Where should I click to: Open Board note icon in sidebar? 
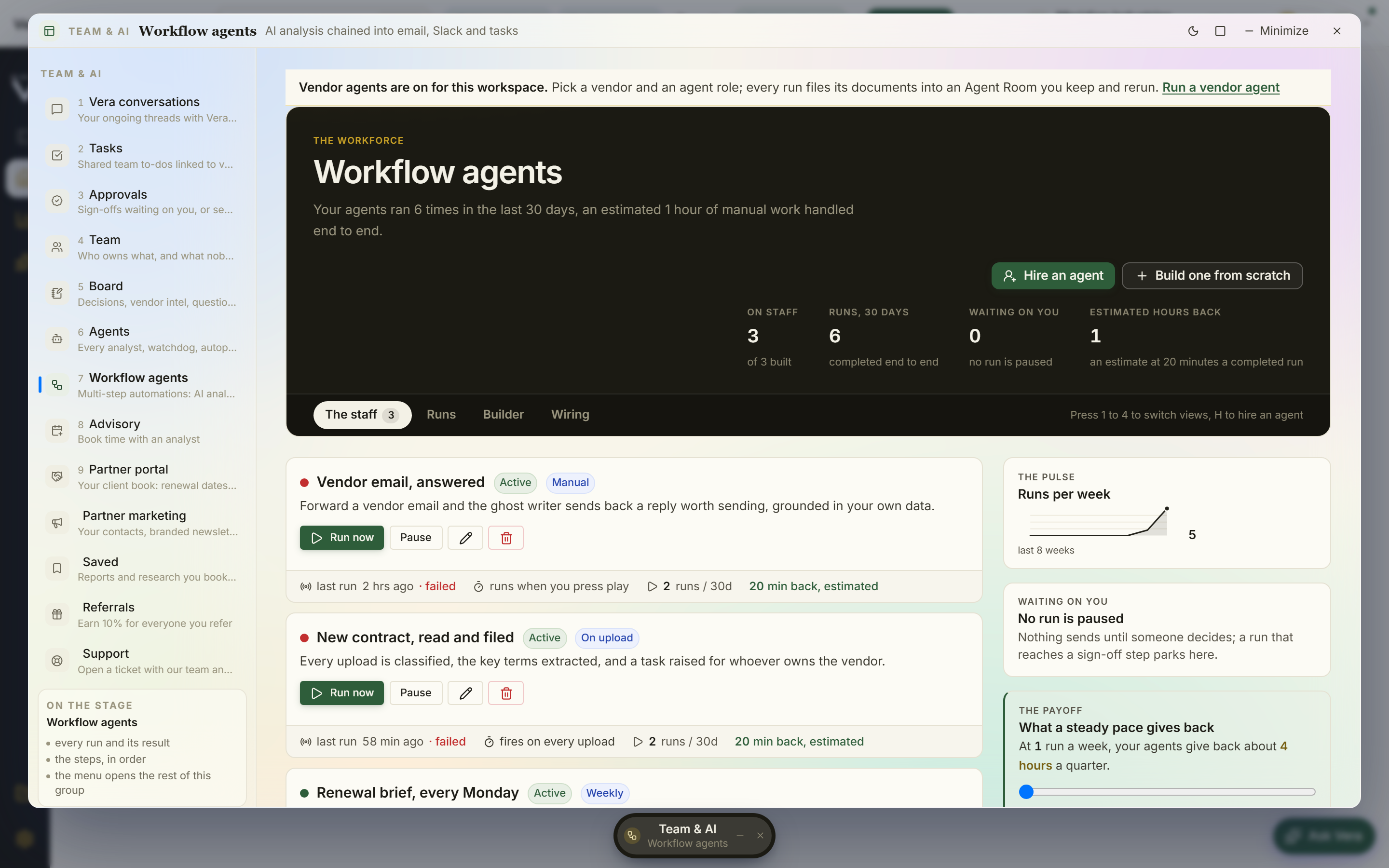57,293
